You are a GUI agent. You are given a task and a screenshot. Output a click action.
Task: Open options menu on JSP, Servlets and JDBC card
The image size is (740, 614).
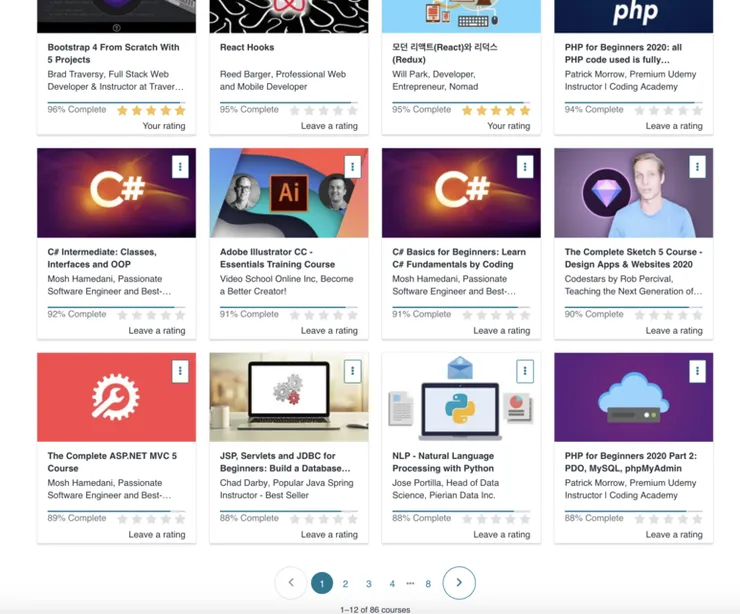353,371
